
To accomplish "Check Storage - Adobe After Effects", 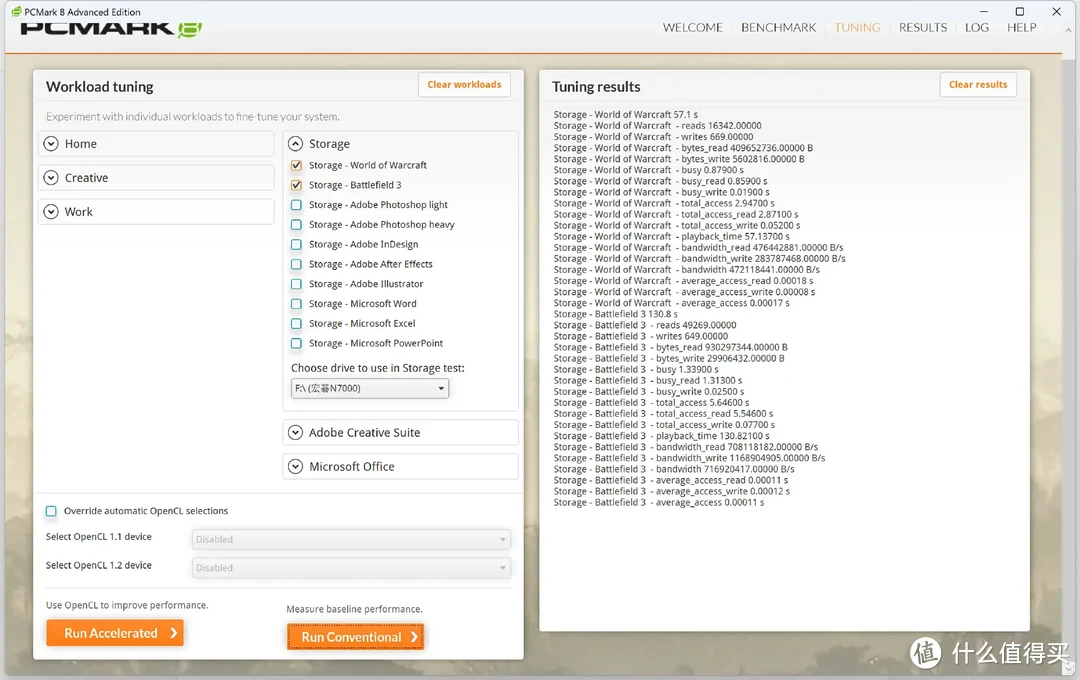I will (296, 264).
